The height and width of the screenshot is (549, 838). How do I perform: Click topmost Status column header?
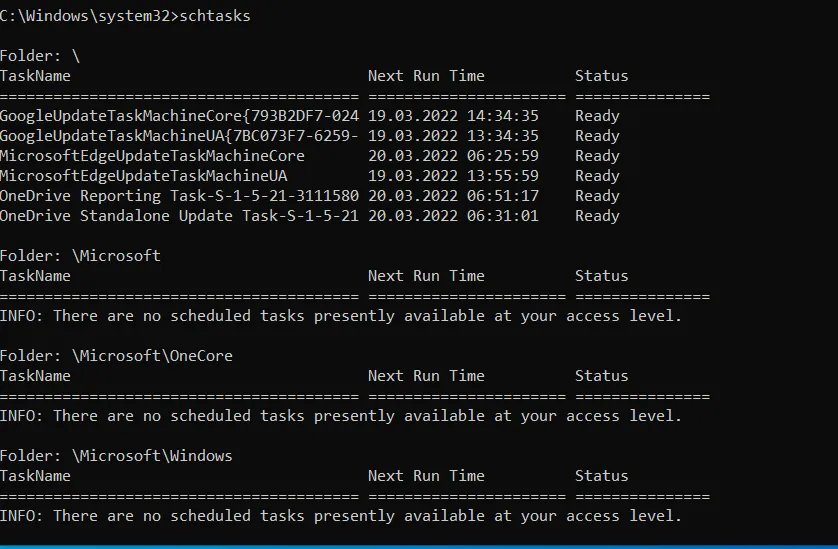(x=601, y=76)
